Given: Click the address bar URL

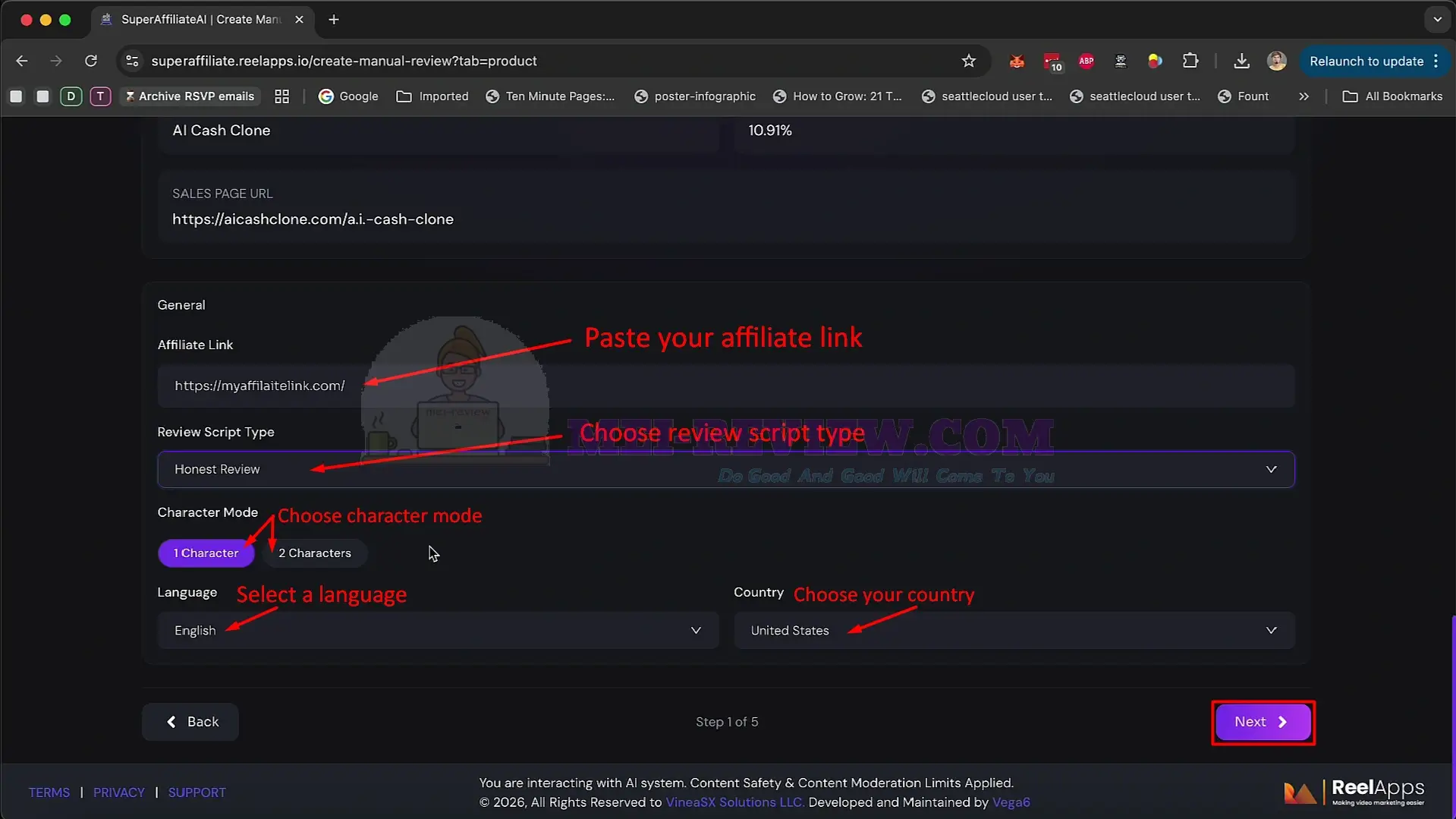Looking at the screenshot, I should [344, 61].
